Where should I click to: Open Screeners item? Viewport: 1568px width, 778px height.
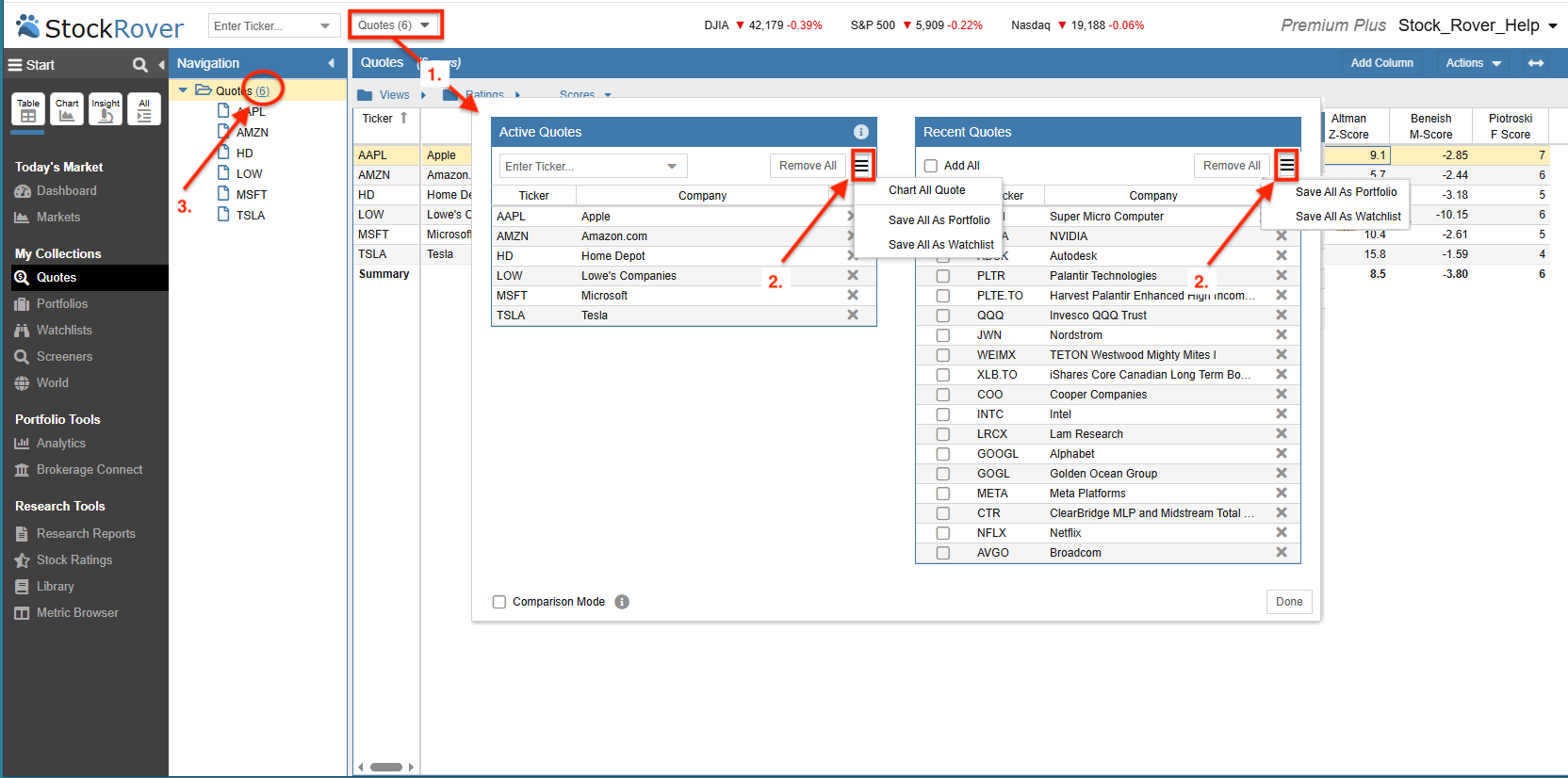53,357
